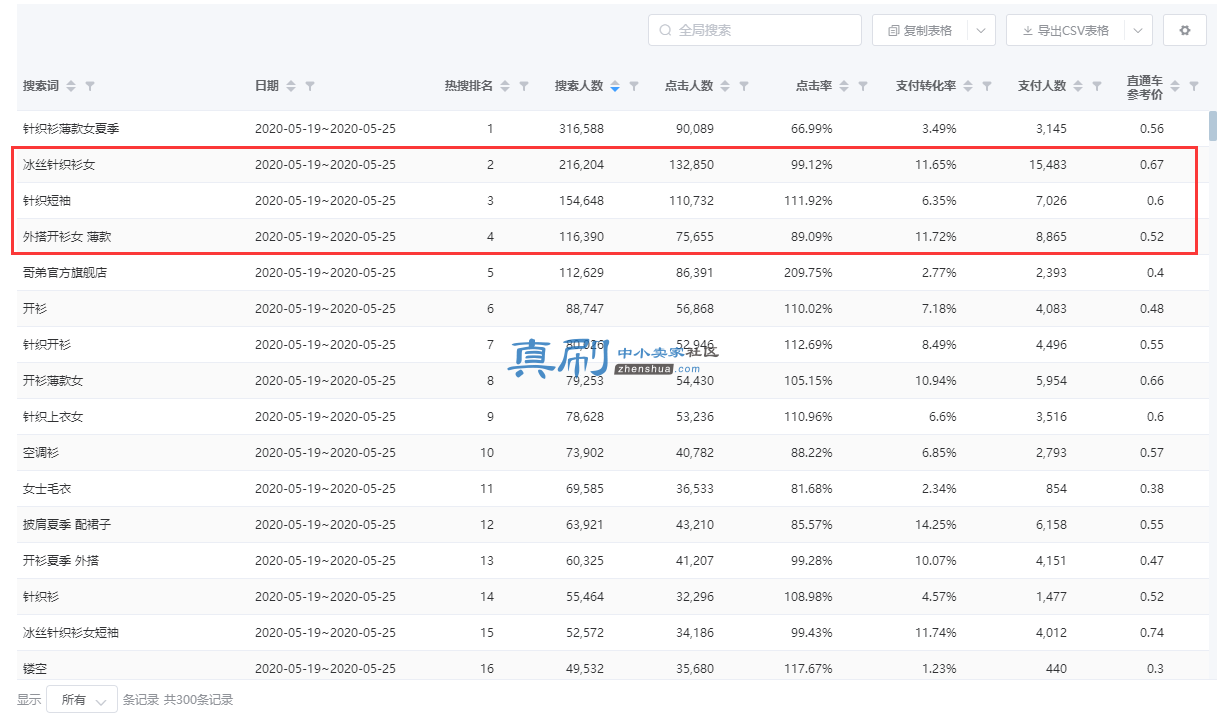The width and height of the screenshot is (1226, 719).
Task: Select the keyword 冰丝针织衫女短袖
Action: pyautogui.click(x=71, y=633)
